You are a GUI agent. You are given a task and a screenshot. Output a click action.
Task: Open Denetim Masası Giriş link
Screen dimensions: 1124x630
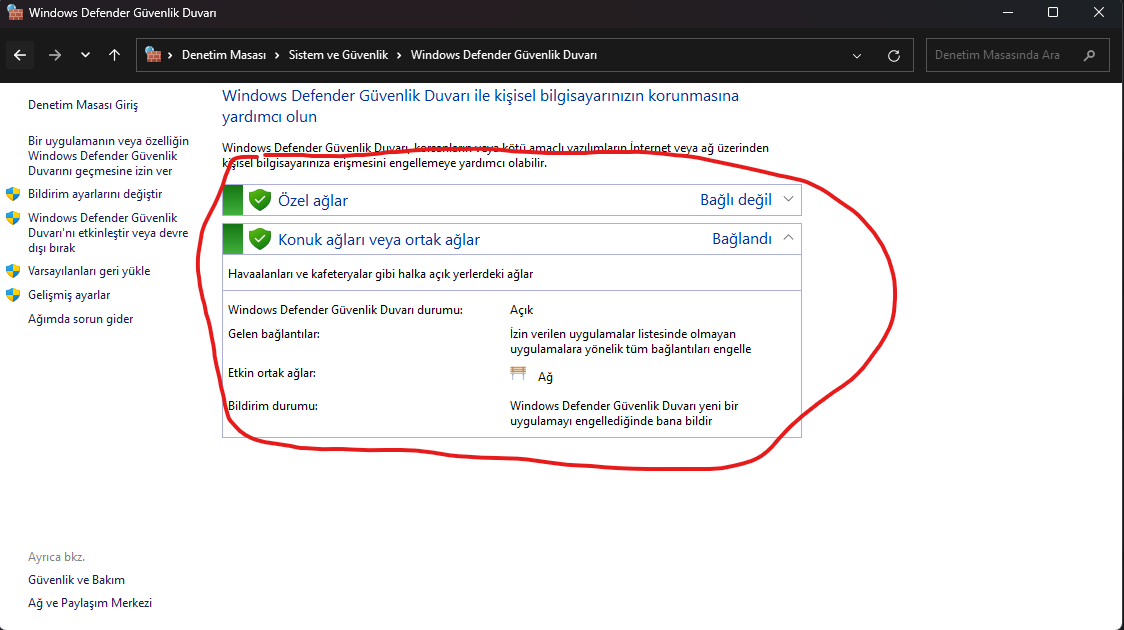83,105
